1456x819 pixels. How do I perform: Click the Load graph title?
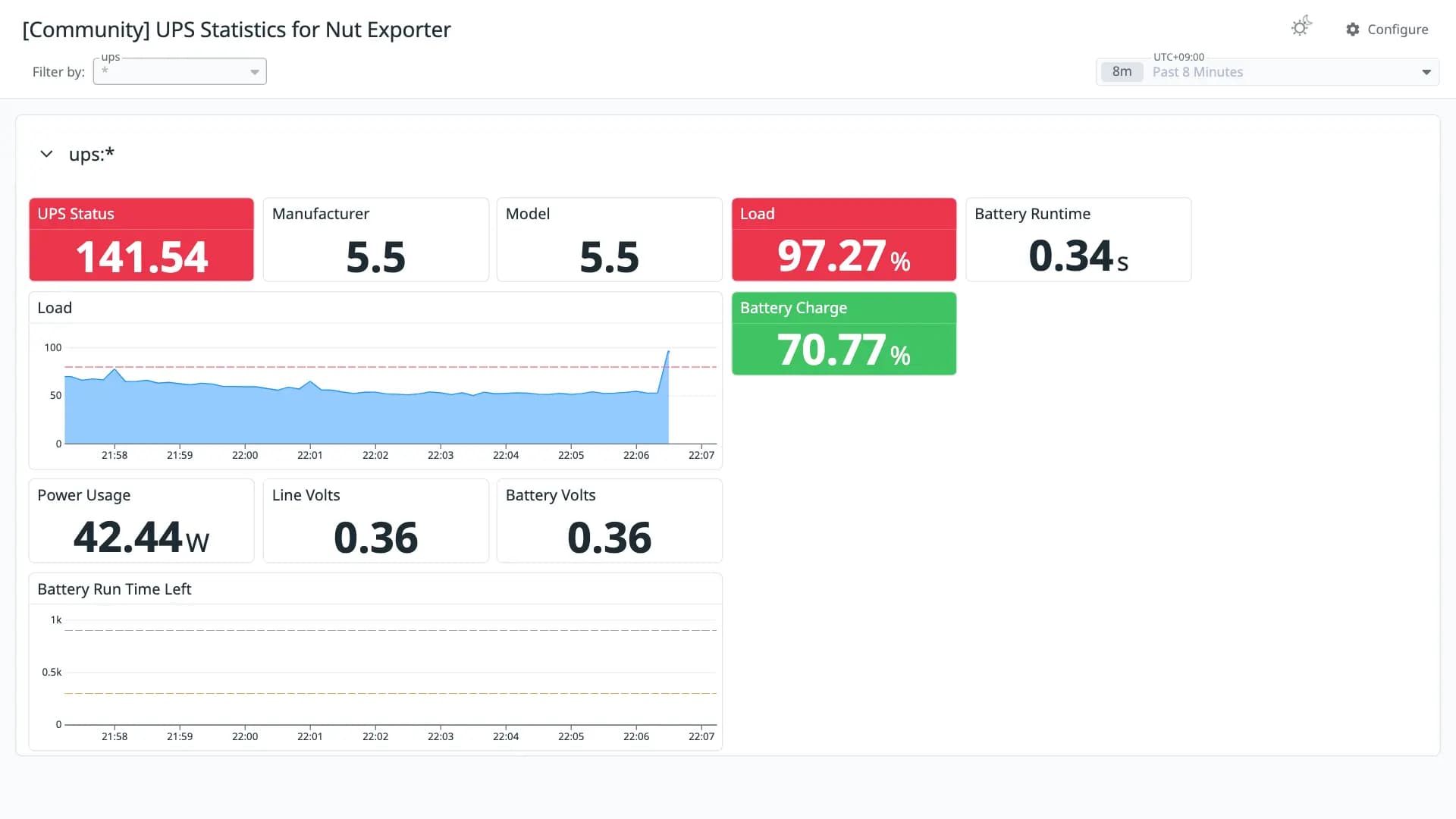(55, 308)
